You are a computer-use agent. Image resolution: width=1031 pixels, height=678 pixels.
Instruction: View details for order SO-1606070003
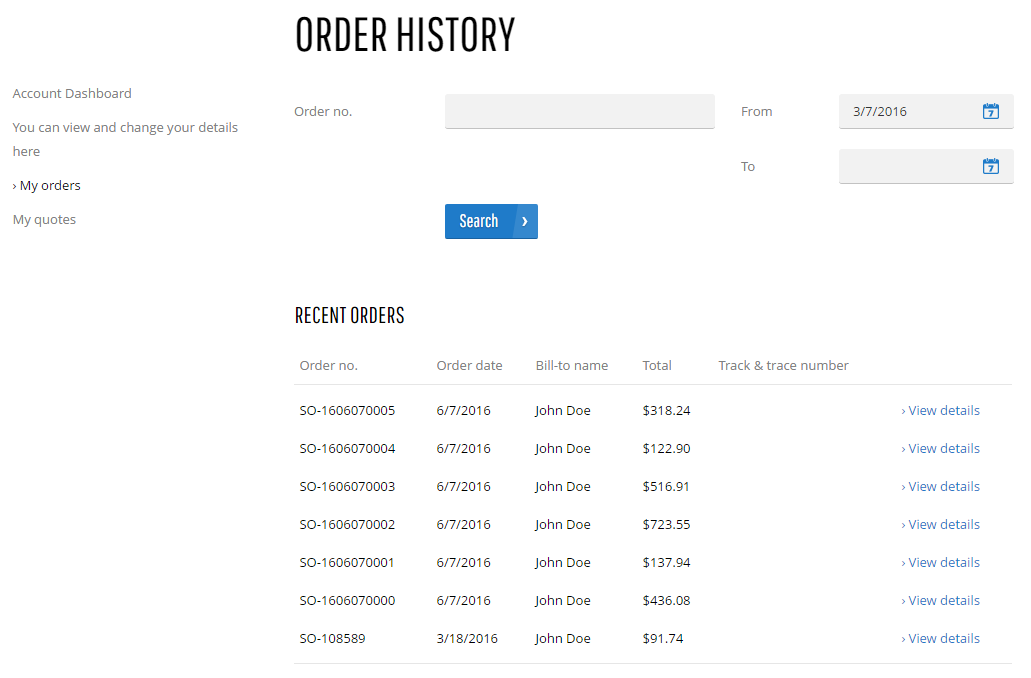pos(940,487)
